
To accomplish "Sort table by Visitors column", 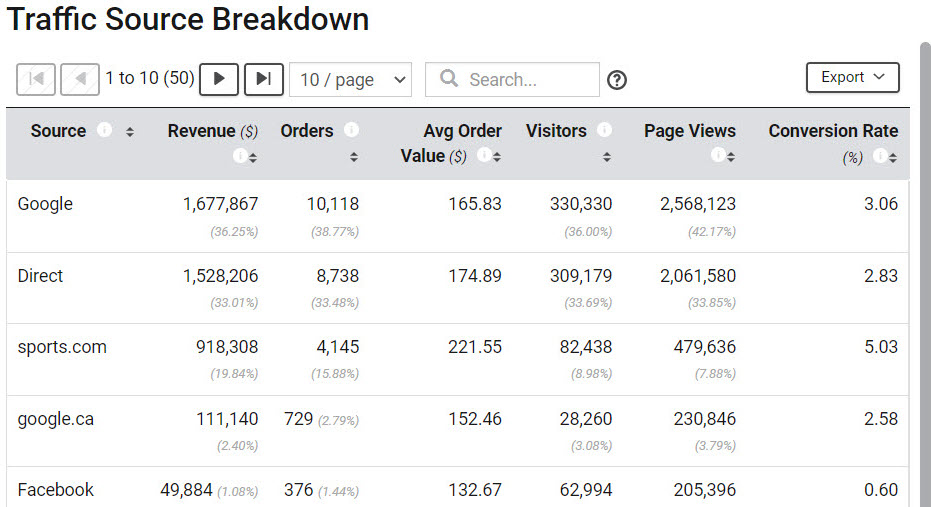I will pyautogui.click(x=607, y=157).
